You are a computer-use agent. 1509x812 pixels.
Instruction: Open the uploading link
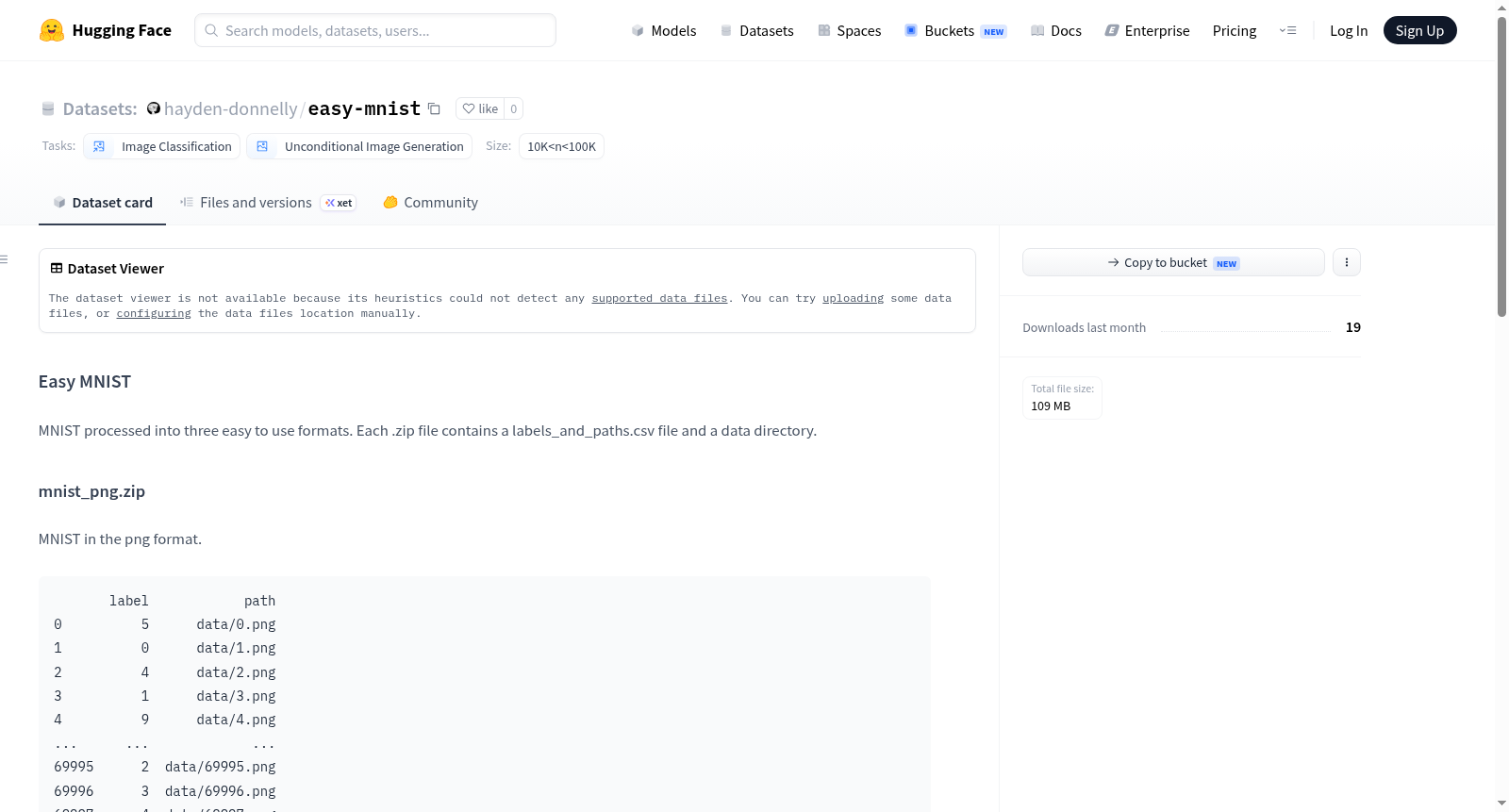pos(853,298)
